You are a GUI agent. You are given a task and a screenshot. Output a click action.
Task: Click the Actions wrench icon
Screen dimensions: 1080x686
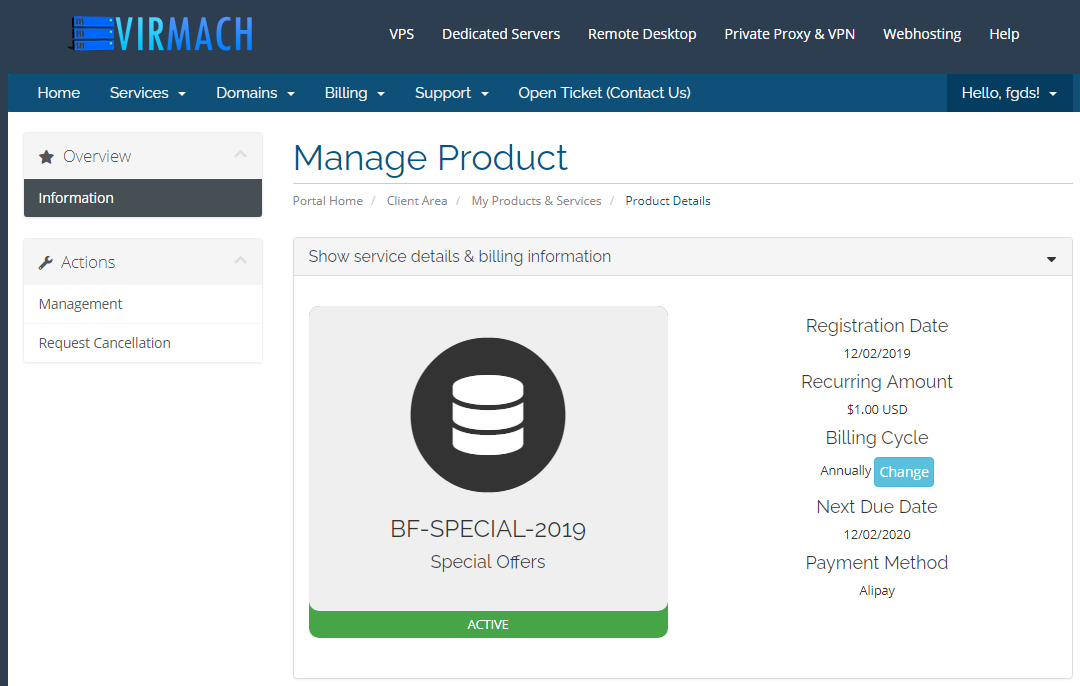tap(46, 263)
